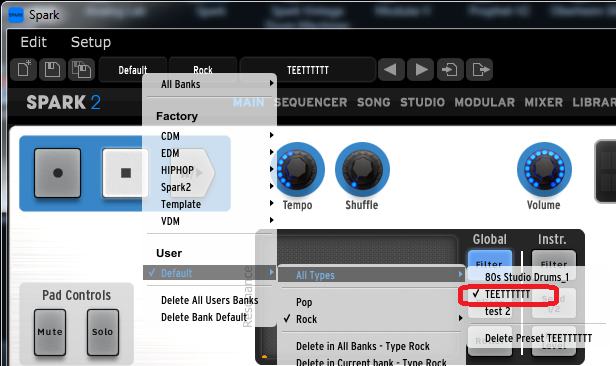Viewport: 616px width, 366px height.
Task: Choose Delete All Users Banks
Action: (x=209, y=300)
